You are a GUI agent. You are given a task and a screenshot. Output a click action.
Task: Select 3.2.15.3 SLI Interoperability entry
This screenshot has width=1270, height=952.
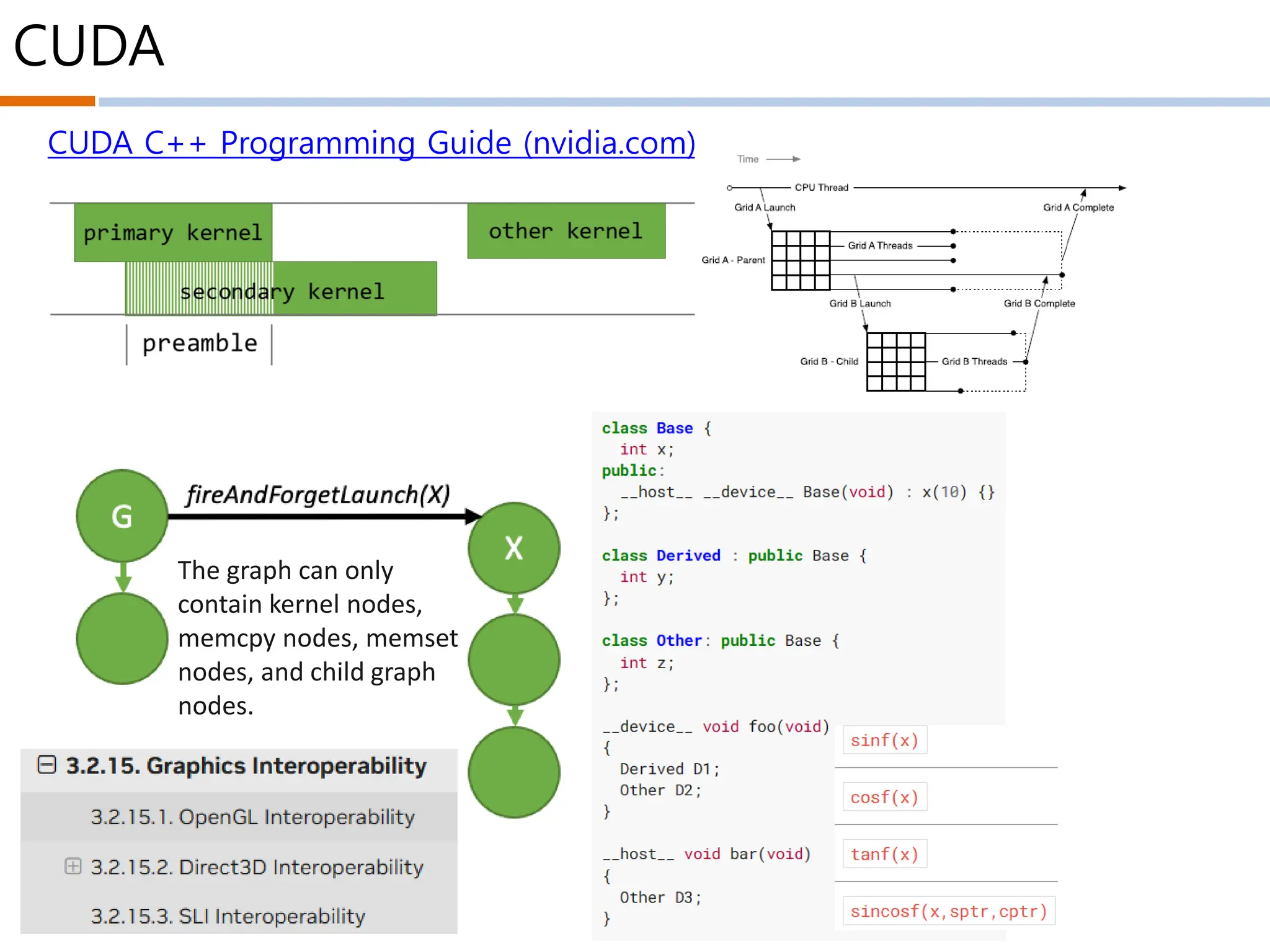coord(228,916)
